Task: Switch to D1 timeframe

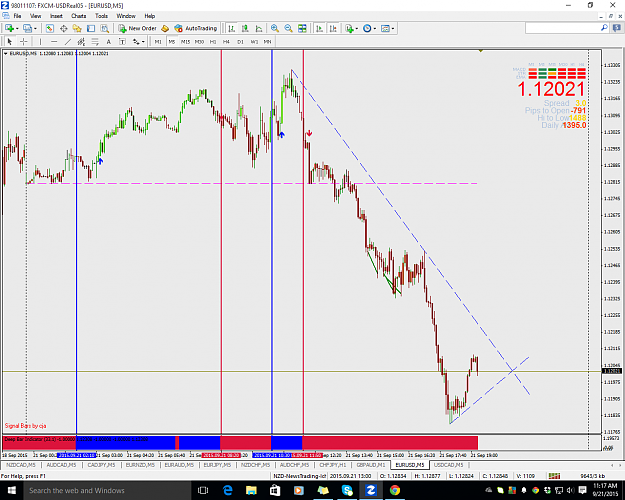Action: pos(240,41)
